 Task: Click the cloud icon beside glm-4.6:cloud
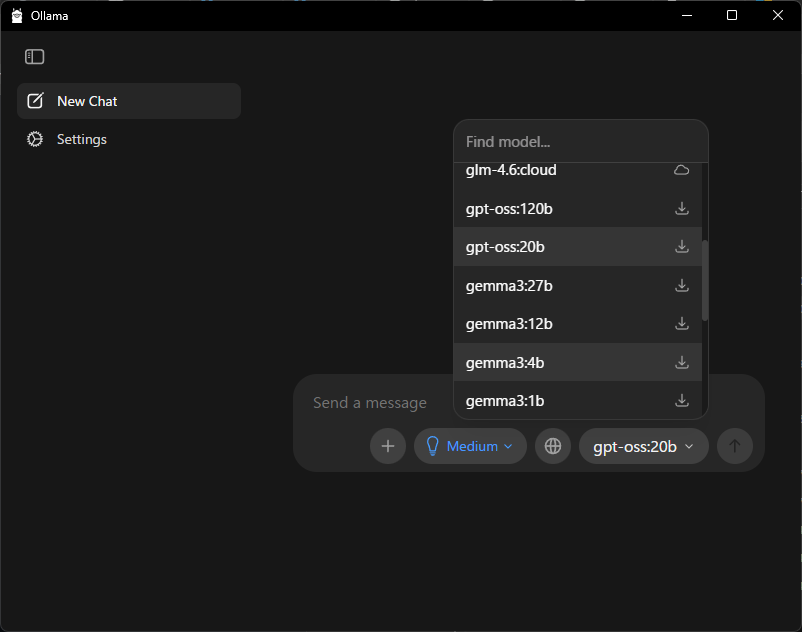click(682, 171)
